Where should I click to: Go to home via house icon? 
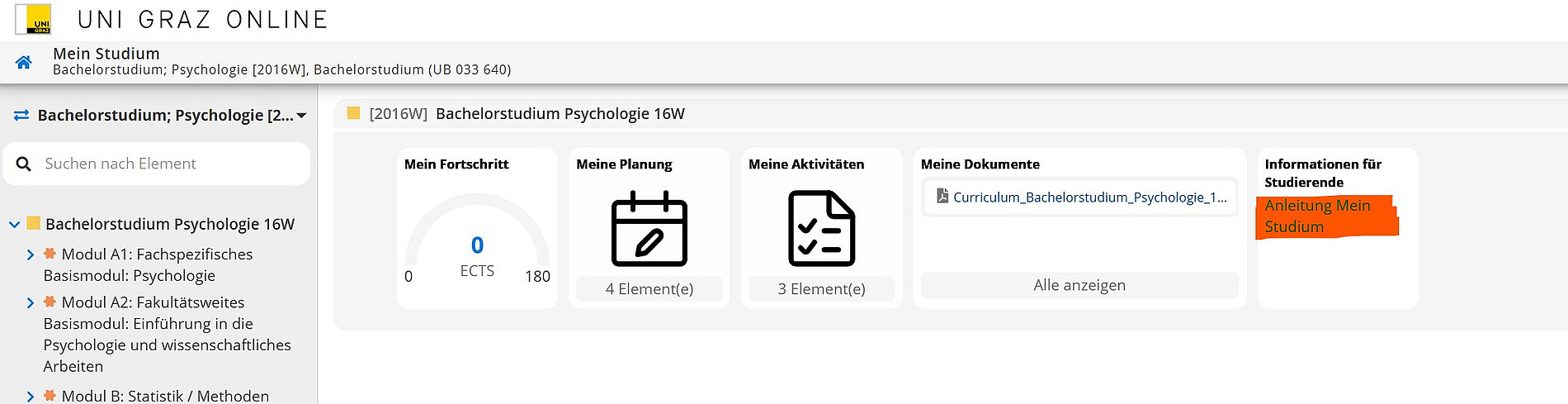tap(24, 62)
